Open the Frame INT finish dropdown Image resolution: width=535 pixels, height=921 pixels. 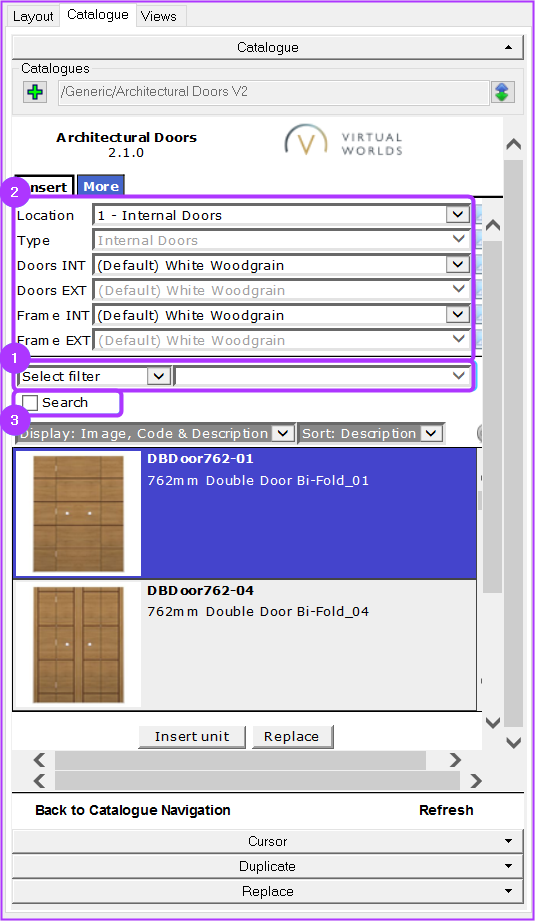coord(282,315)
